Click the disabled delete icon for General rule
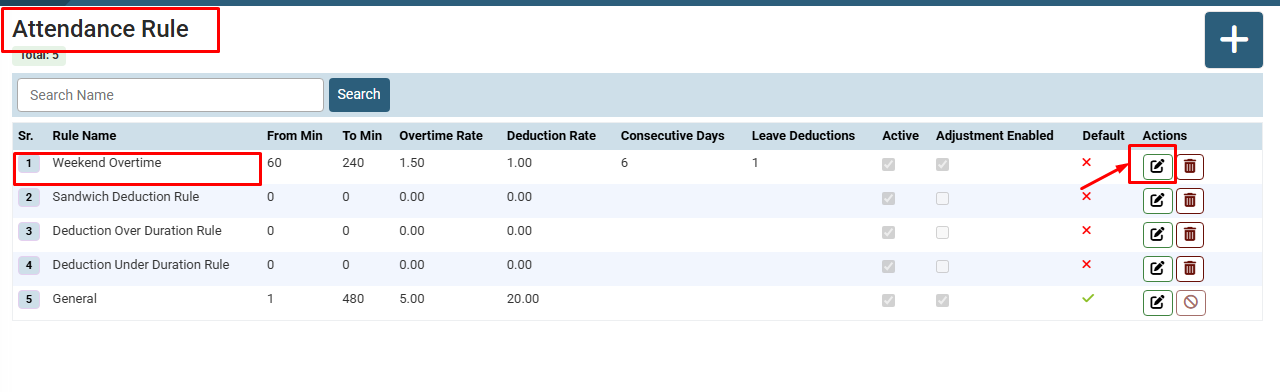The width and height of the screenshot is (1280, 392). [1190, 303]
